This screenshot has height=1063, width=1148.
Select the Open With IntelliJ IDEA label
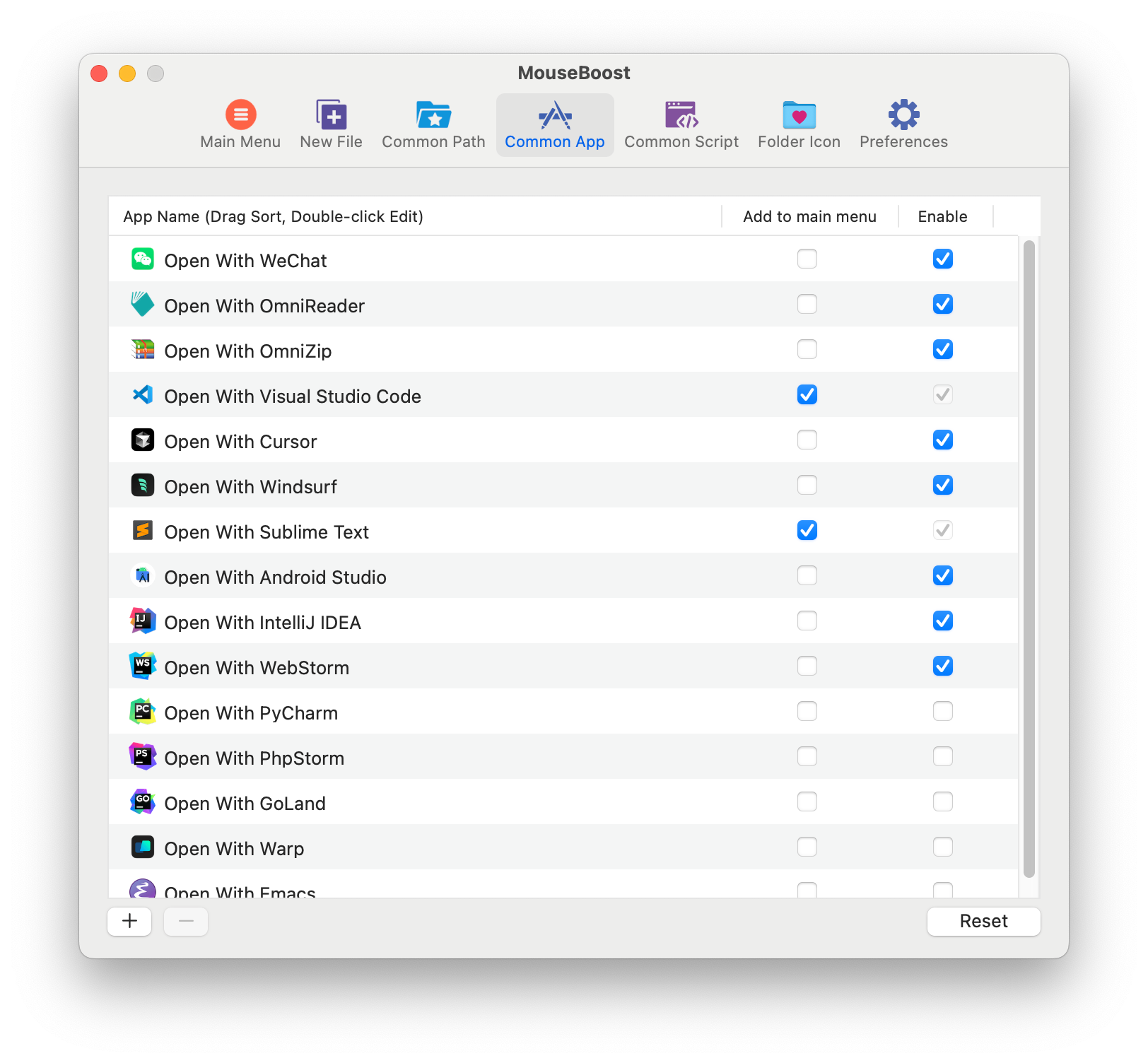tap(263, 623)
